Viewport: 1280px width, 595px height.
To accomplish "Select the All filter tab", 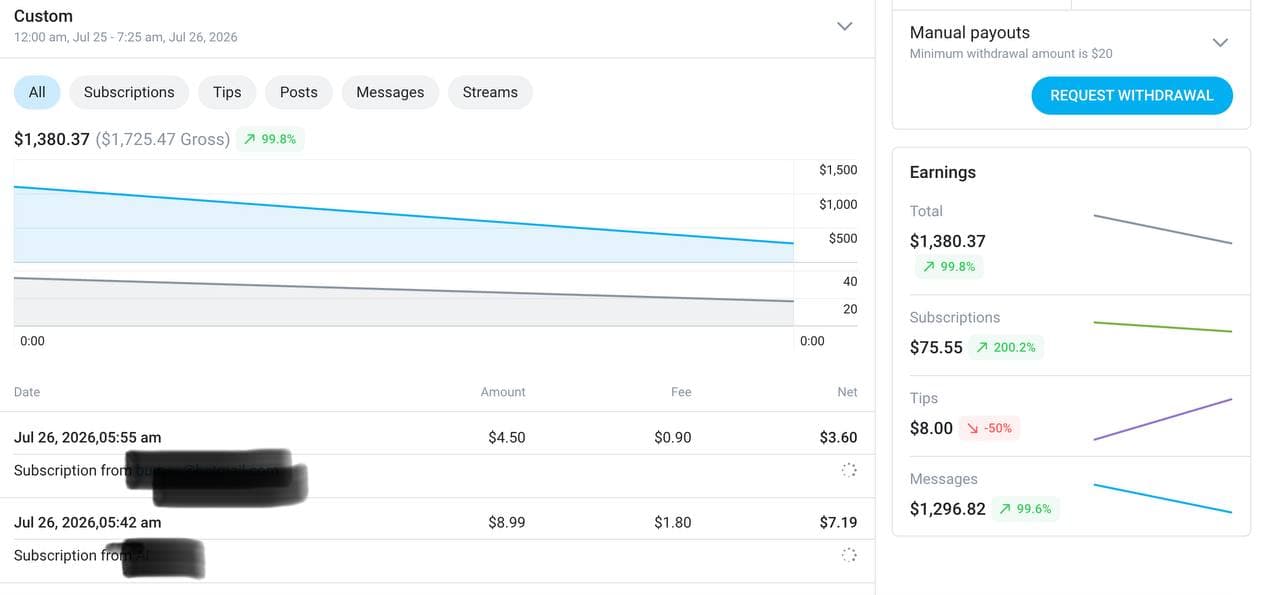I will click(37, 92).
